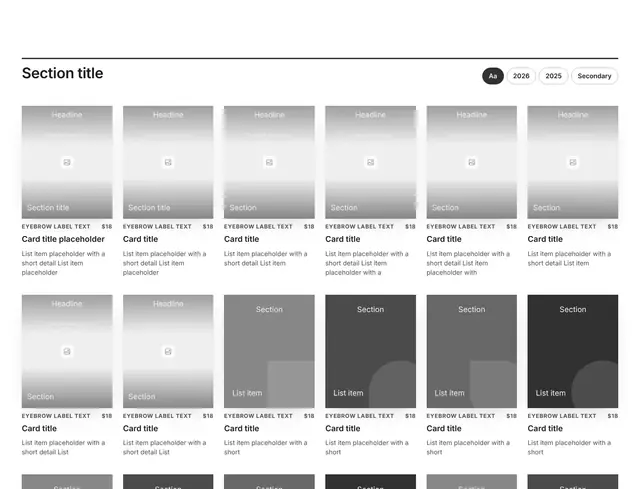Click image icon in Card title placeholder thumbnail

click(x=67, y=162)
